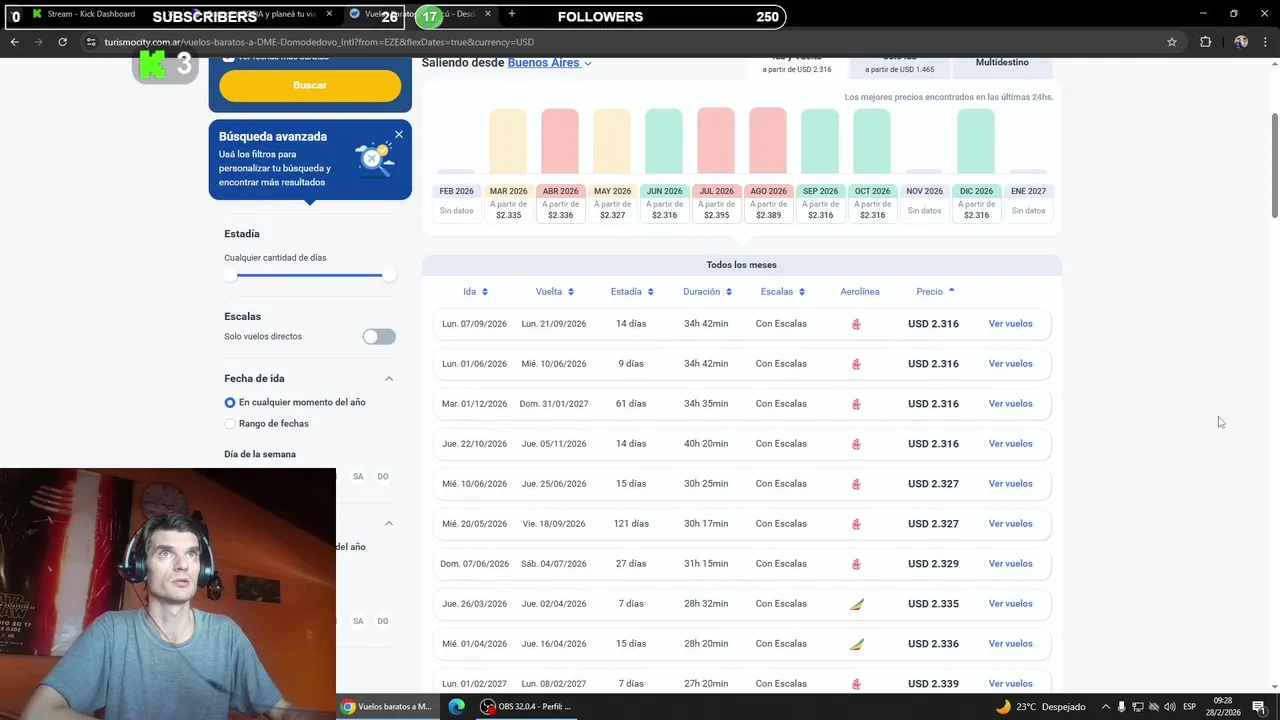Sort flights by Ida column arrows
Image resolution: width=1280 pixels, height=720 pixels.
coord(485,292)
